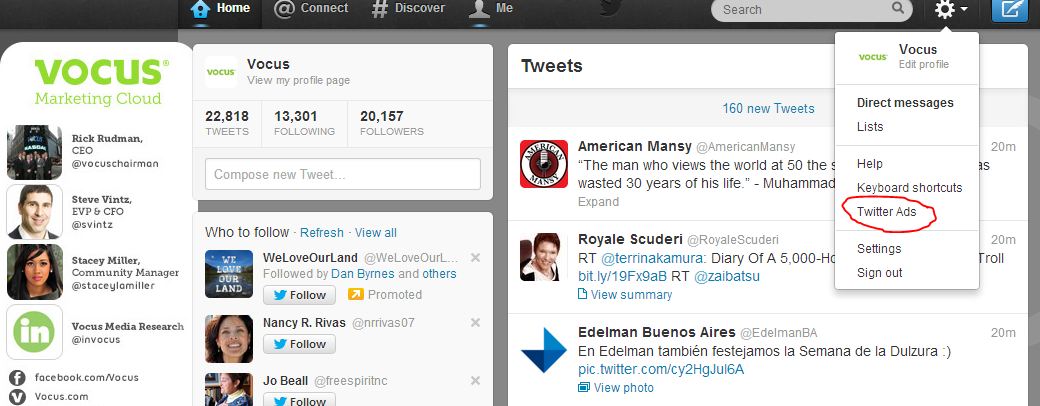1040x406 pixels.
Task: Select Twitter Ads from the menu
Action: tap(886, 212)
